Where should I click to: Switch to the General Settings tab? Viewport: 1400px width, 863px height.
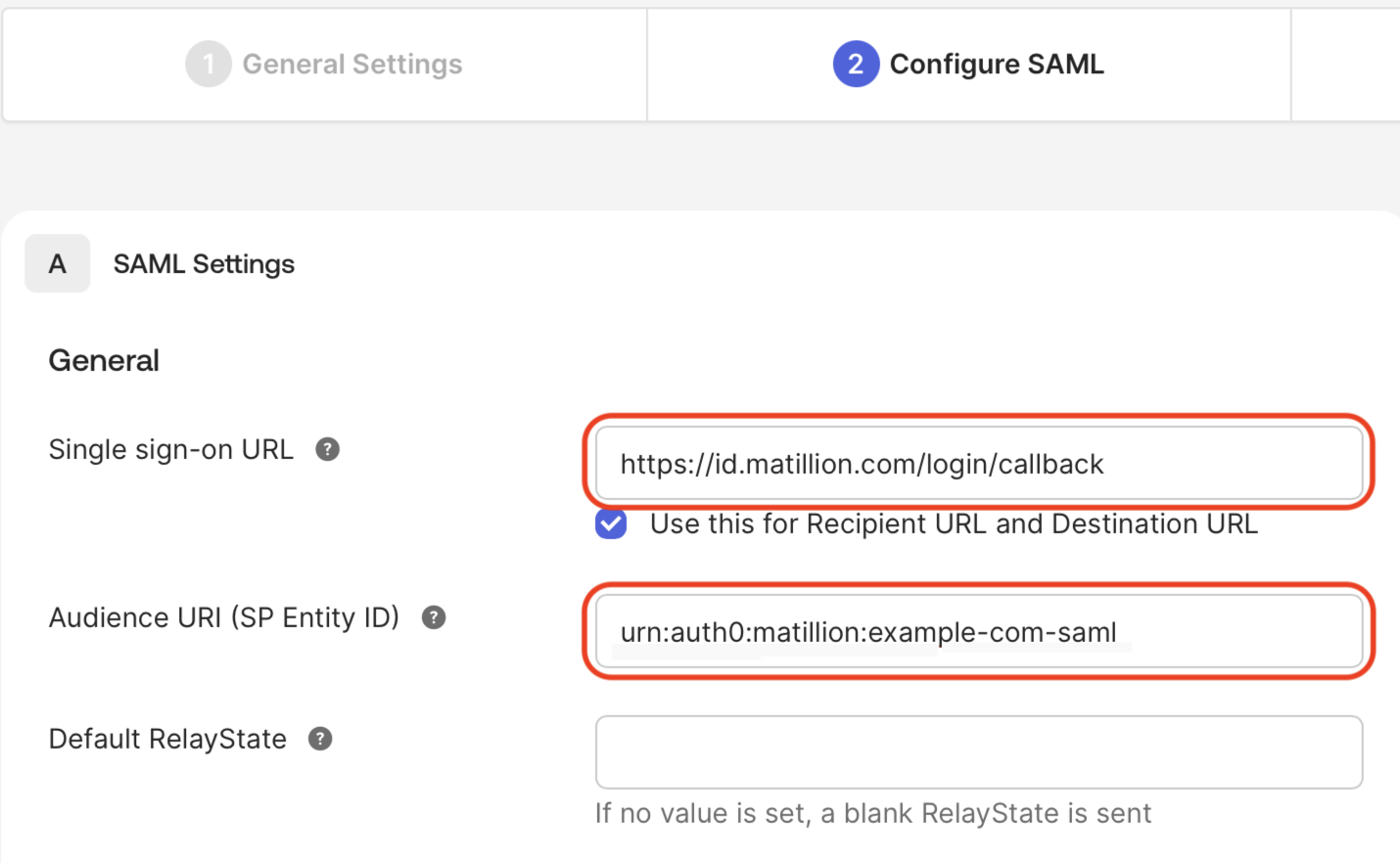[x=324, y=64]
